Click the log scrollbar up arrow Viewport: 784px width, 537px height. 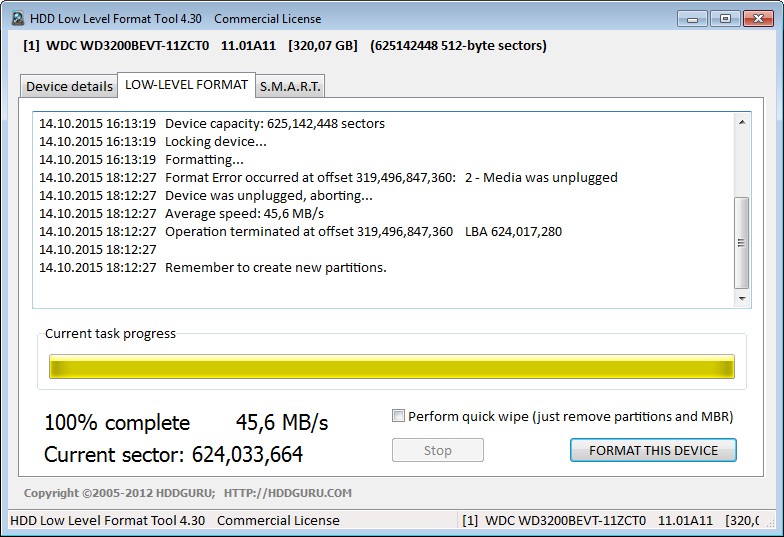(x=742, y=122)
